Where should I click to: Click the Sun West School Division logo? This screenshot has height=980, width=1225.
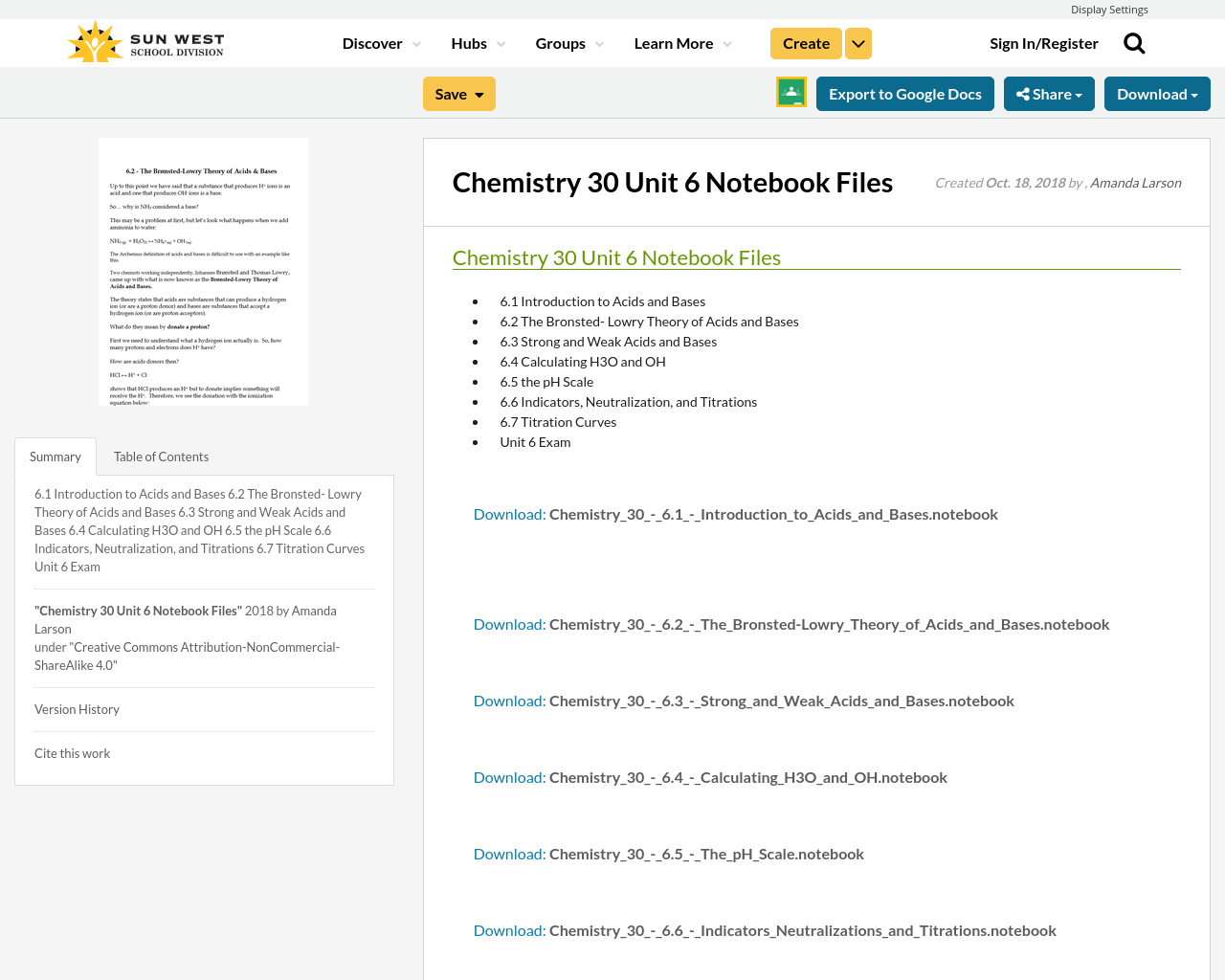click(144, 40)
